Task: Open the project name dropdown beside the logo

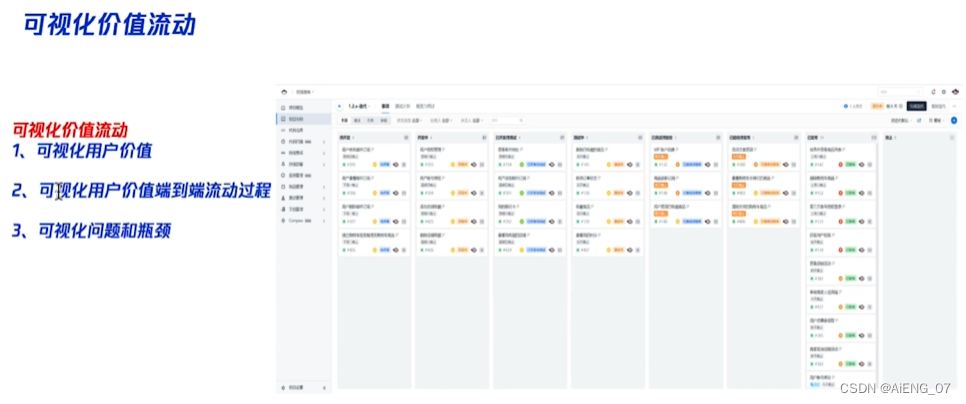Action: tap(304, 92)
